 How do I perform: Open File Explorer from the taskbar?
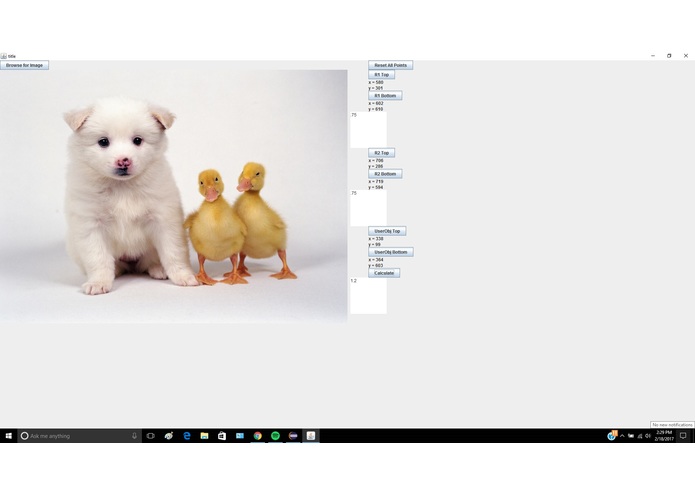click(204, 436)
